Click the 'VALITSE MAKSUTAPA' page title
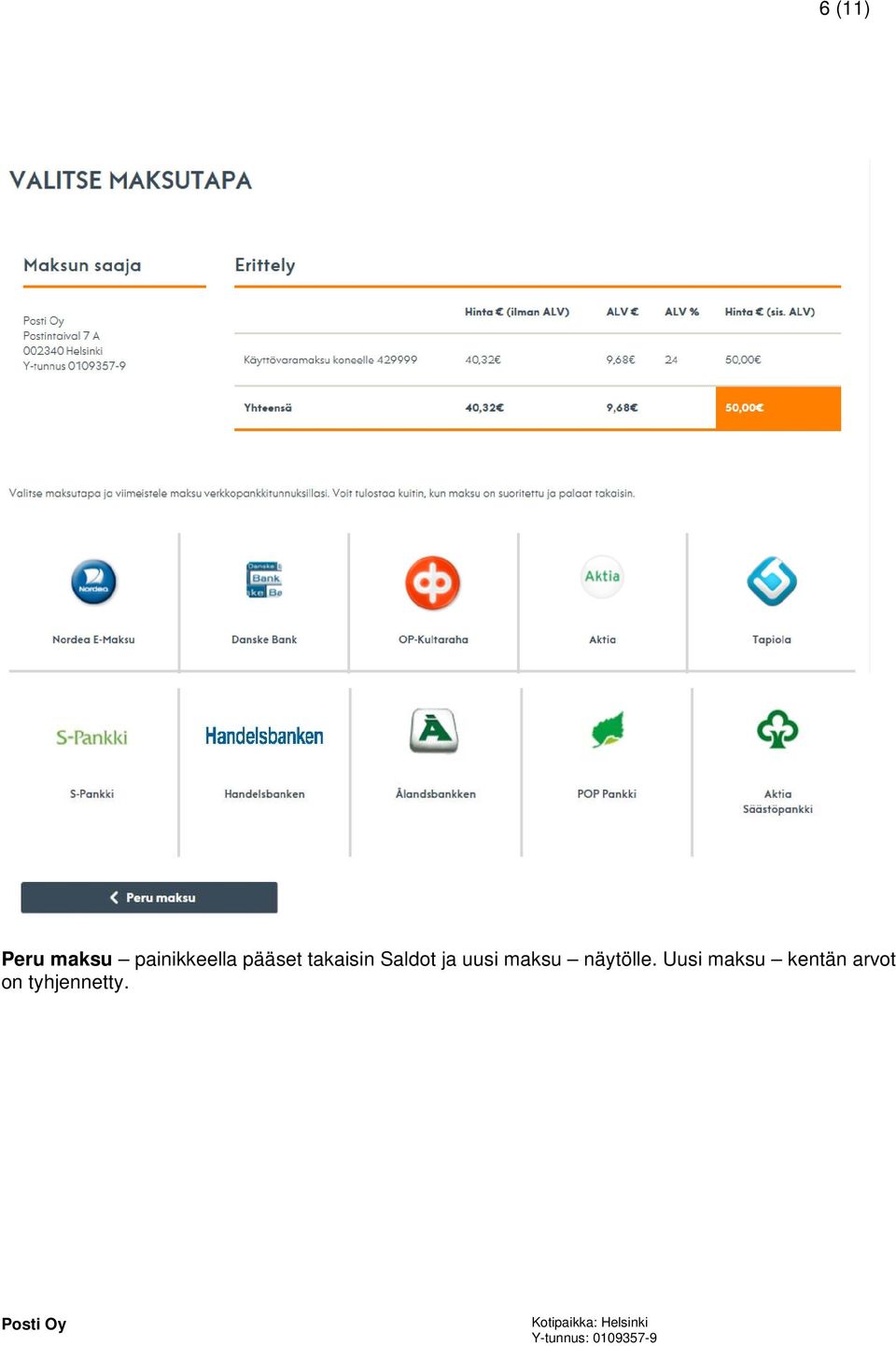This screenshot has height=1346, width=896. (131, 180)
